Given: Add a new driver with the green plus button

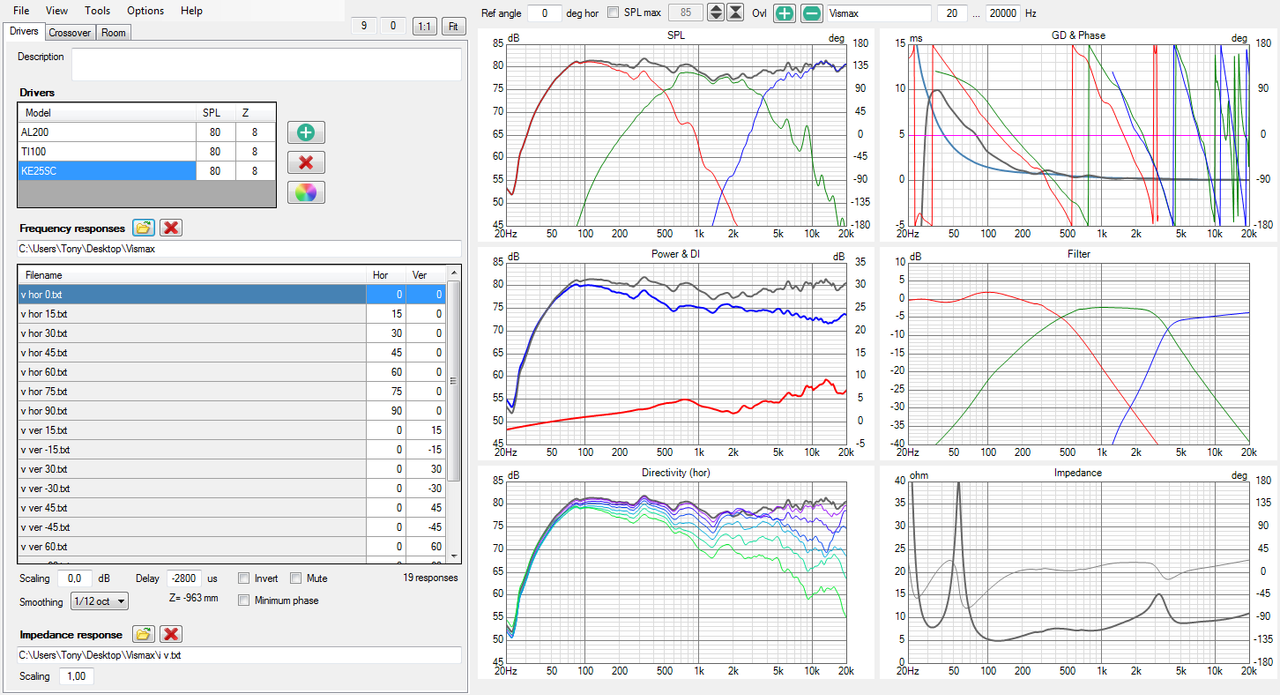Looking at the screenshot, I should coord(306,132).
